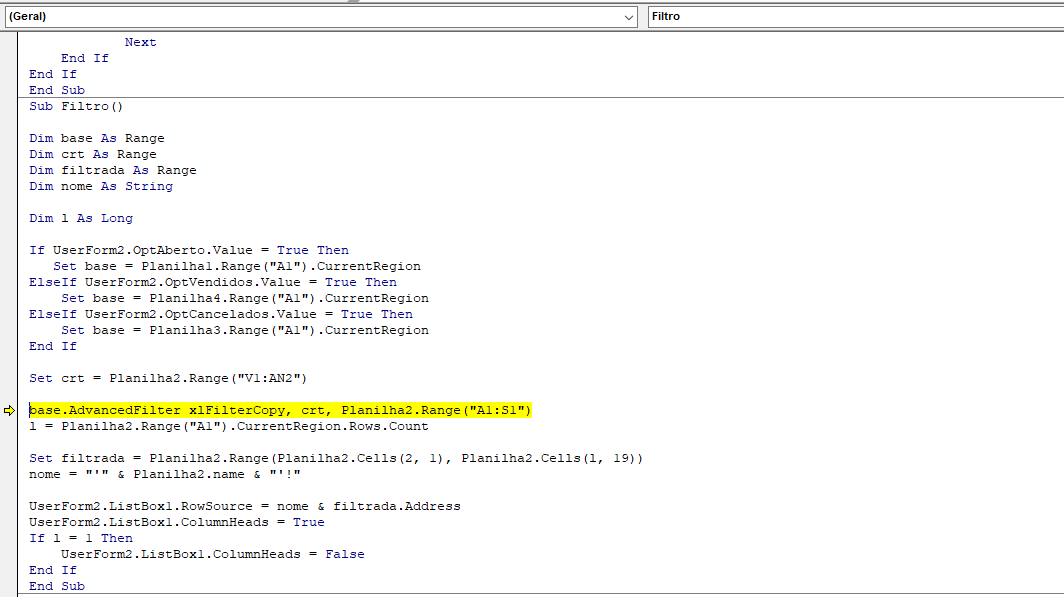Click the 'ElseIf UserForm2.OptVendidos.Value' line

212,282
